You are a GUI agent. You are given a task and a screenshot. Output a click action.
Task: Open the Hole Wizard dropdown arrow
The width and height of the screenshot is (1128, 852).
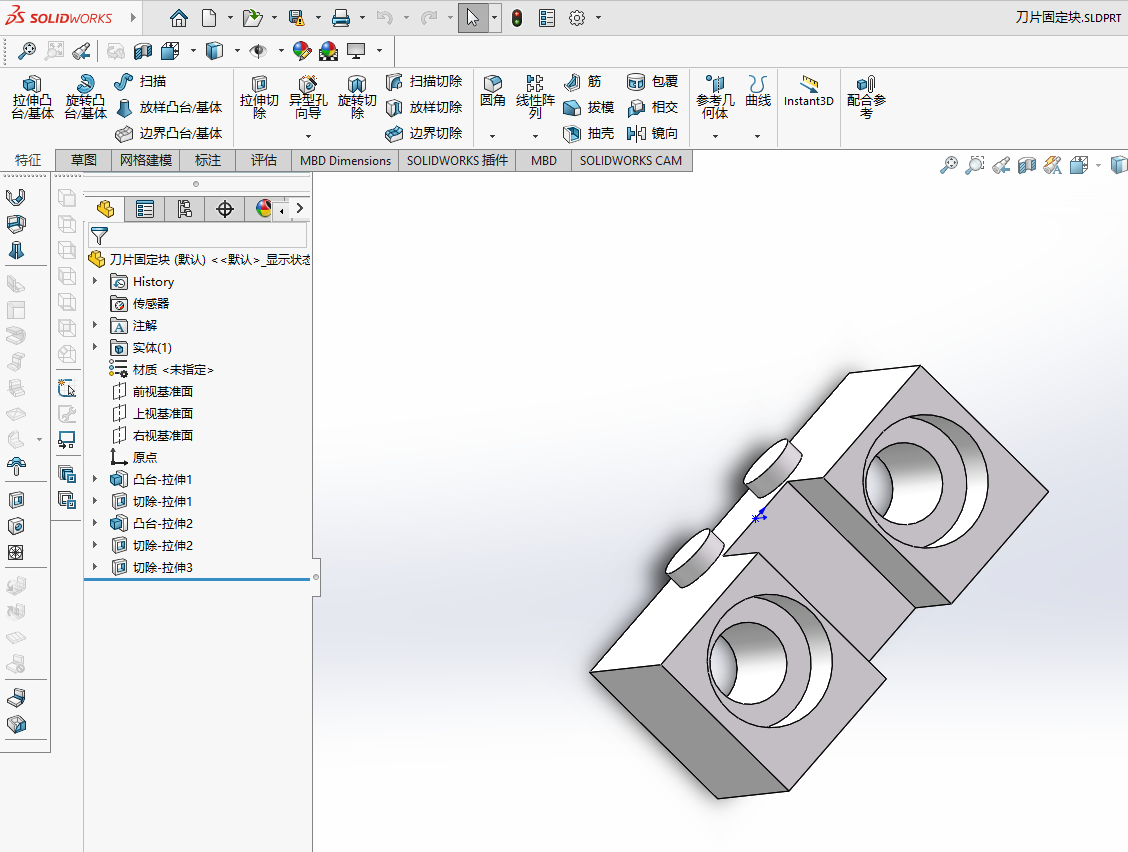(308, 136)
